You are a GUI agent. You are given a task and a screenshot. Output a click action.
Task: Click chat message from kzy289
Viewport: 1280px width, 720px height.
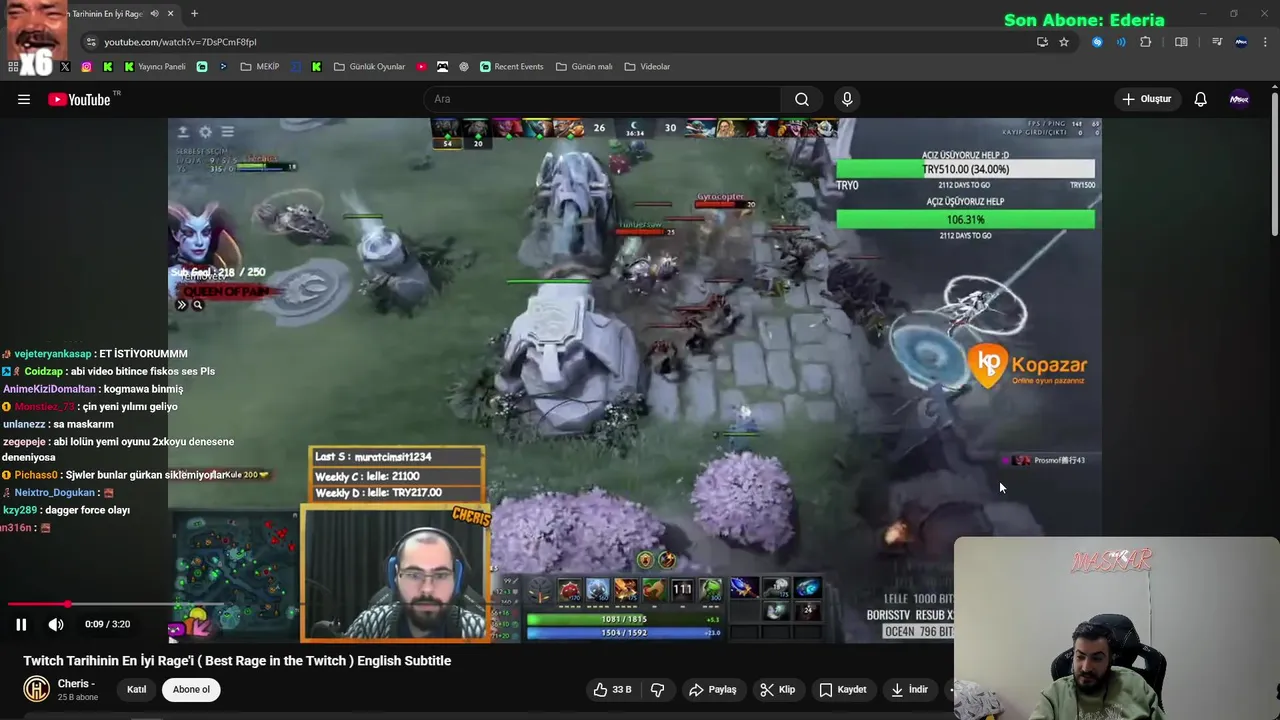67,510
